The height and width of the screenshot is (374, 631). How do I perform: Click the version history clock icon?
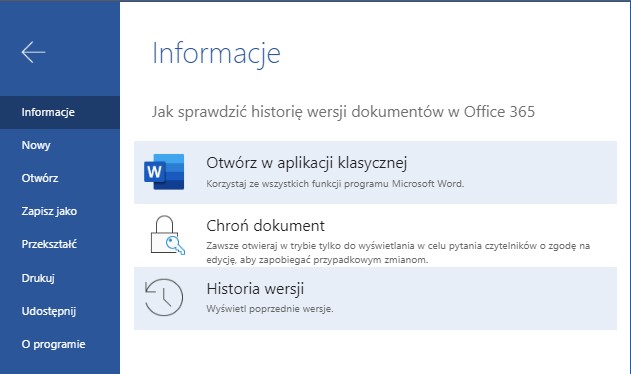[x=164, y=297]
